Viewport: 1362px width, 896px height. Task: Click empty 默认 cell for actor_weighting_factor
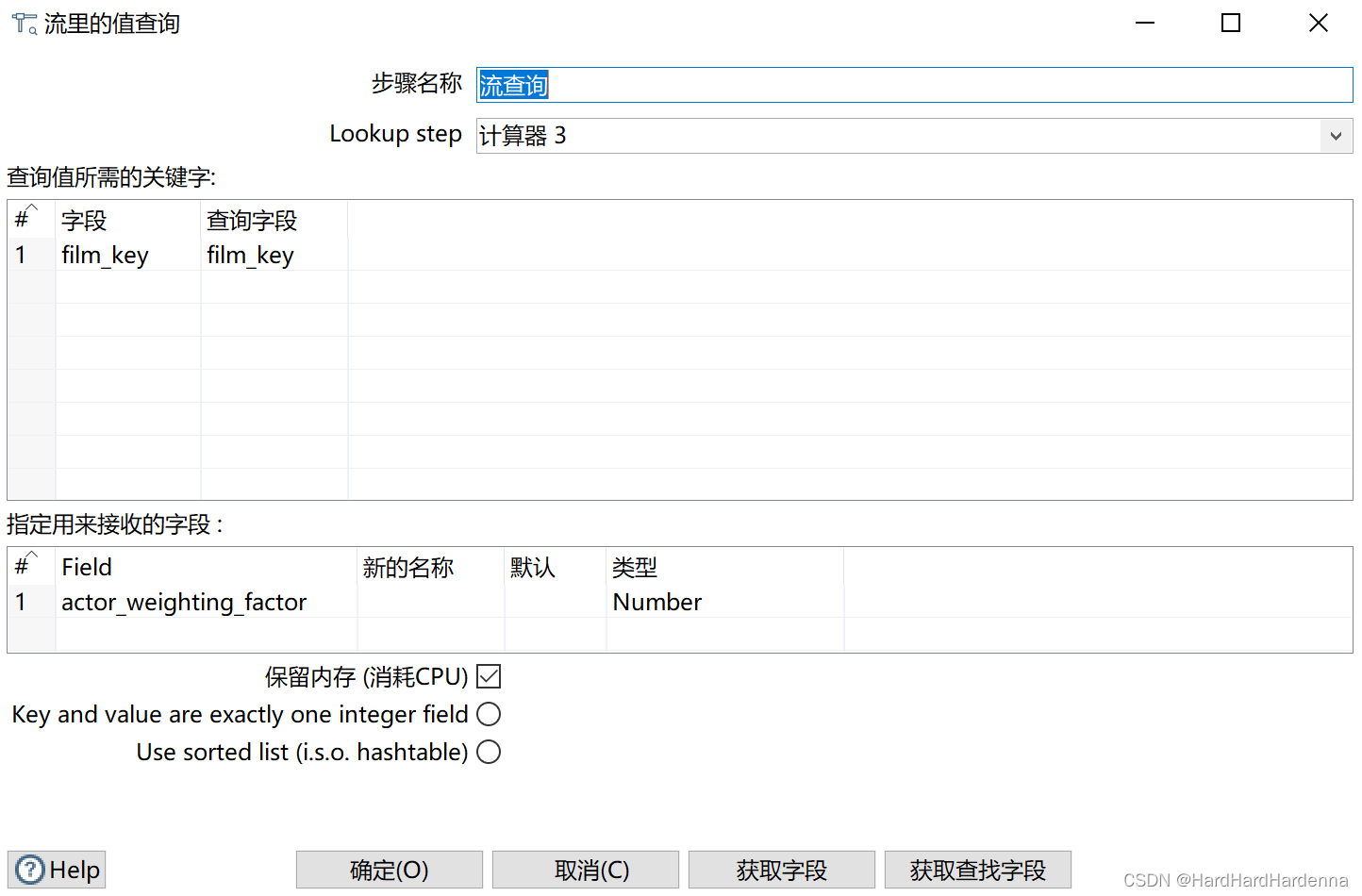[x=556, y=602]
